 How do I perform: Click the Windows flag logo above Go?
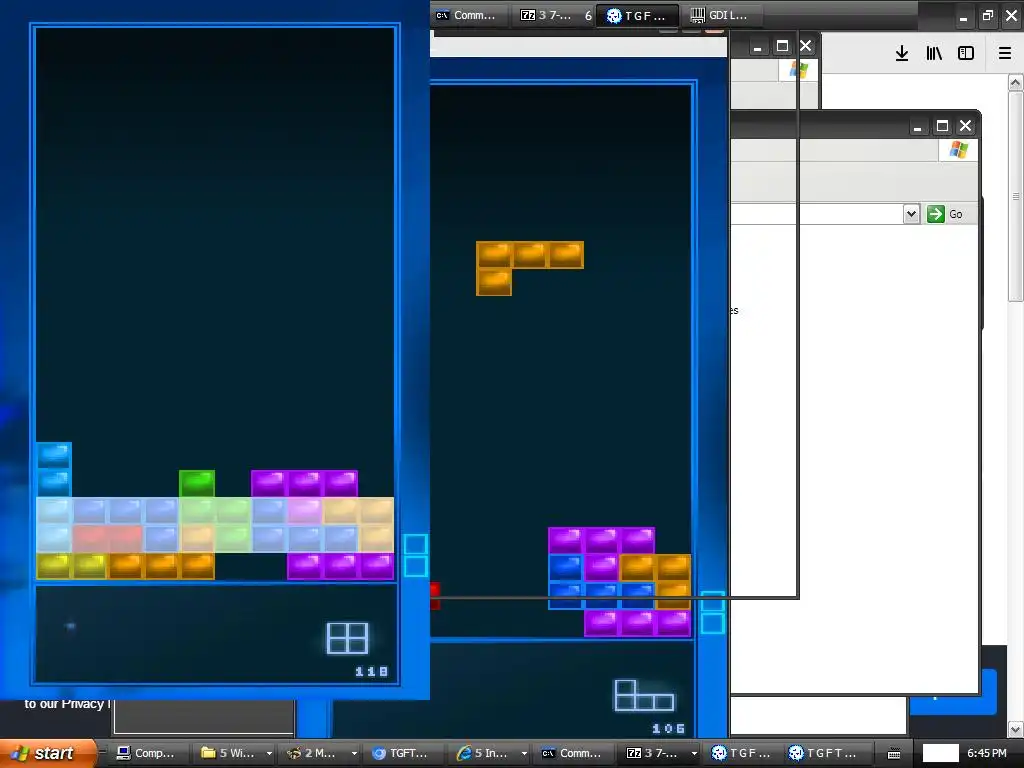tap(958, 150)
